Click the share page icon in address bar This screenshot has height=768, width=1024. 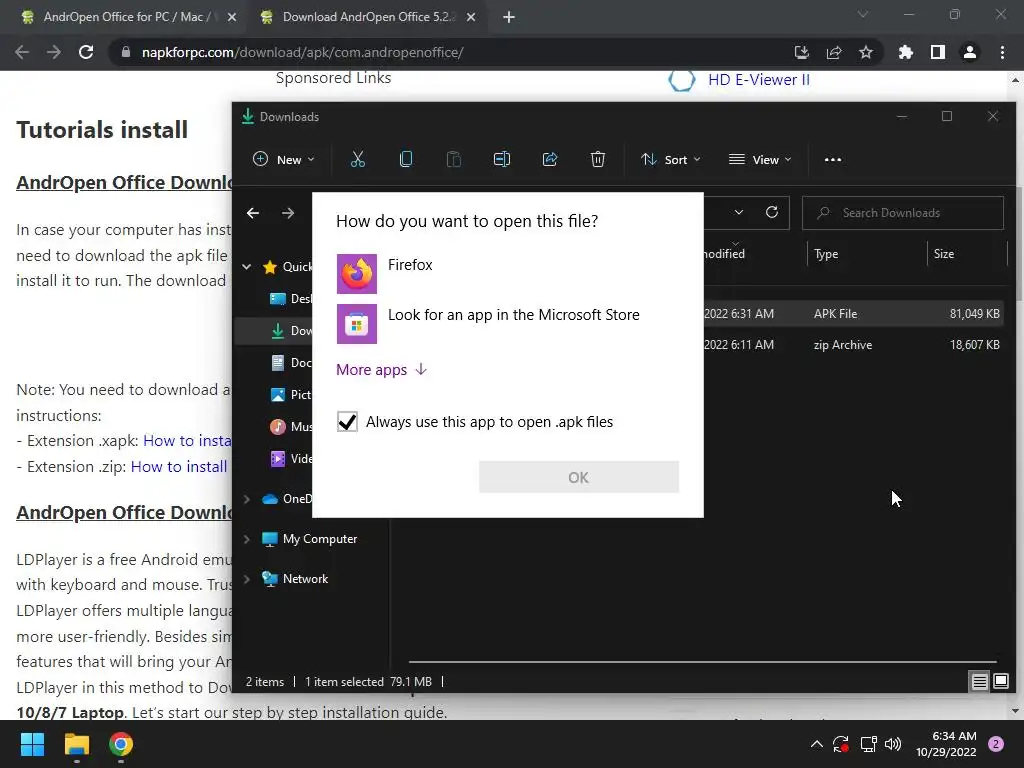click(834, 52)
